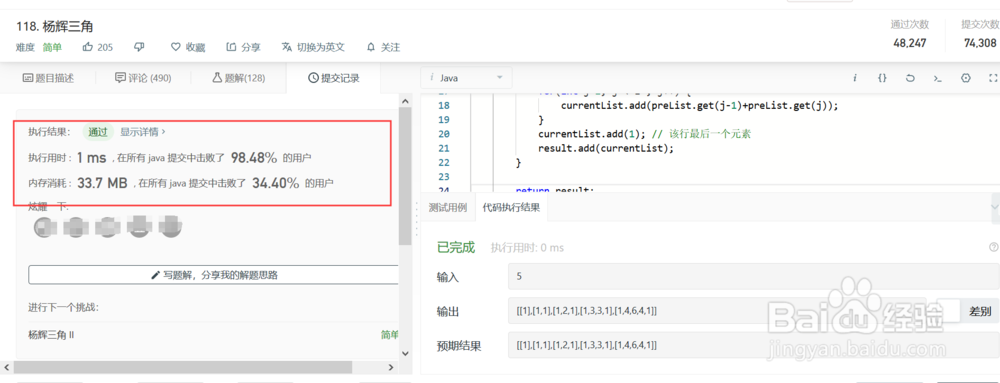Click the 98.48% runtime percentage

pyautogui.click(x=254, y=157)
